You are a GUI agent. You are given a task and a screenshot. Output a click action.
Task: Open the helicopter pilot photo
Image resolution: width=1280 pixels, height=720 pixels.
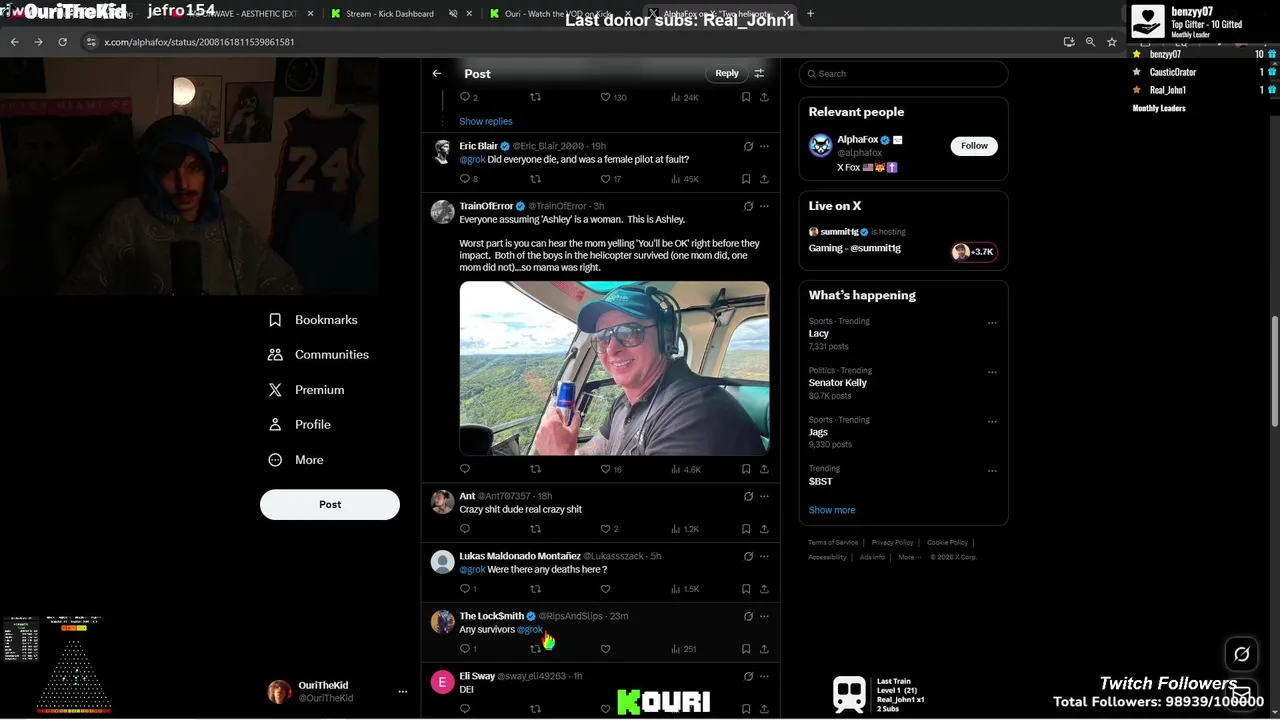614,368
